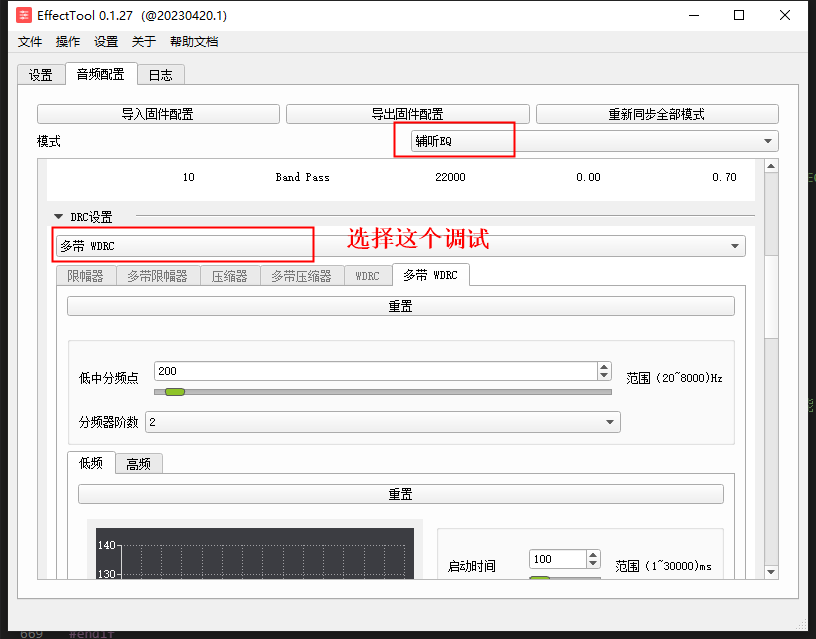This screenshot has width=816, height=639.
Task: Click the 重置 button in 低频 tab
Action: coord(400,494)
